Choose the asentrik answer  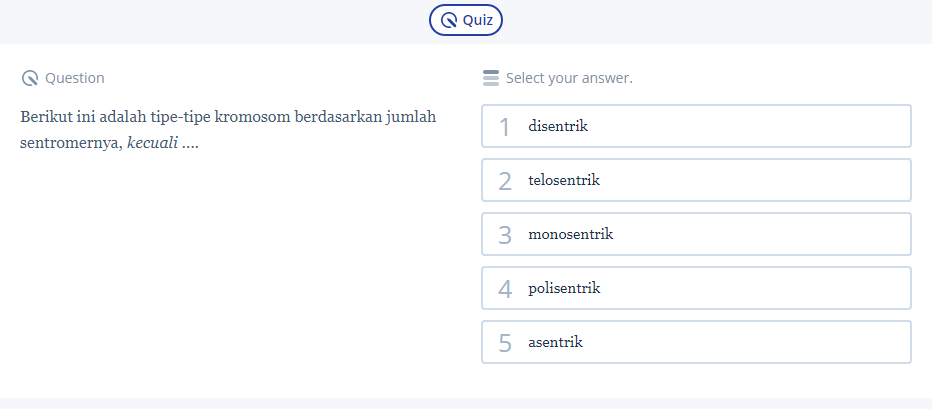[x=696, y=342]
